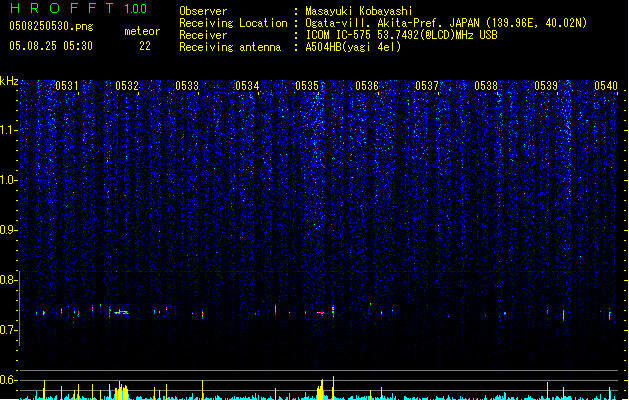Click the Receiving antenna label
629x400 pixels.
pos(230,47)
